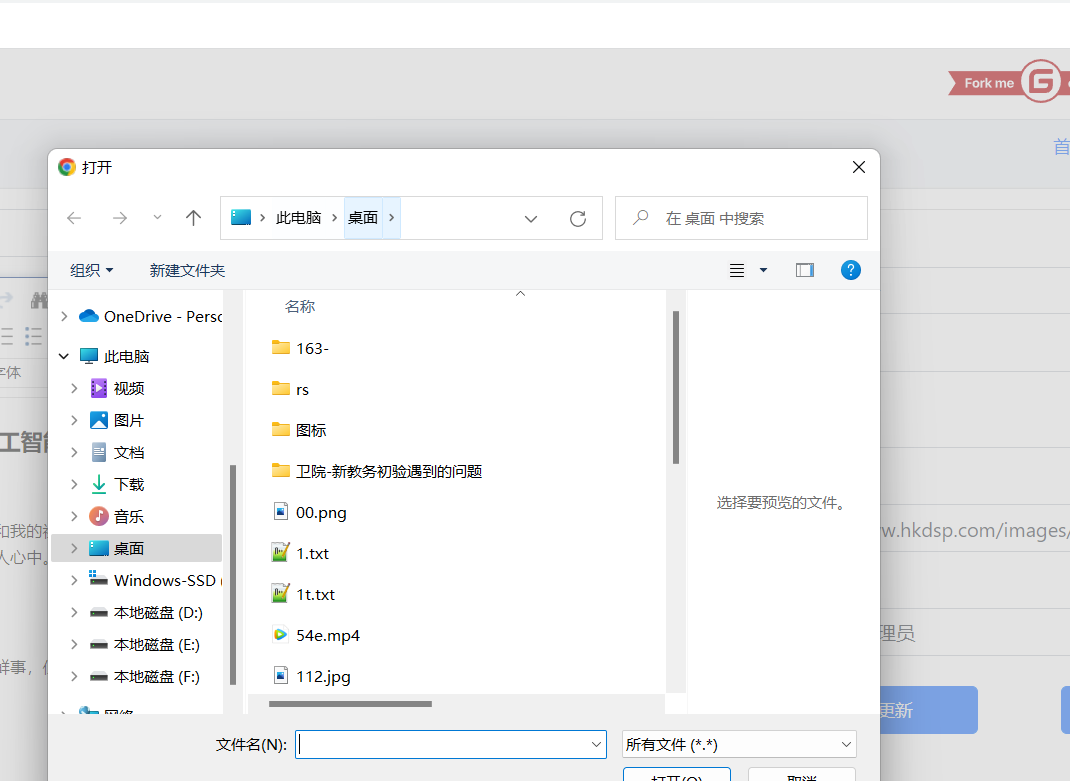The height and width of the screenshot is (781, 1070).
Task: Click the address bar folder icon
Action: coord(241,218)
